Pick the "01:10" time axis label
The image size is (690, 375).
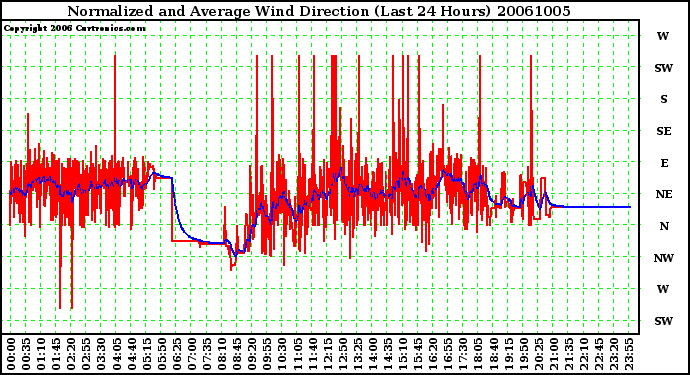pos(41,354)
